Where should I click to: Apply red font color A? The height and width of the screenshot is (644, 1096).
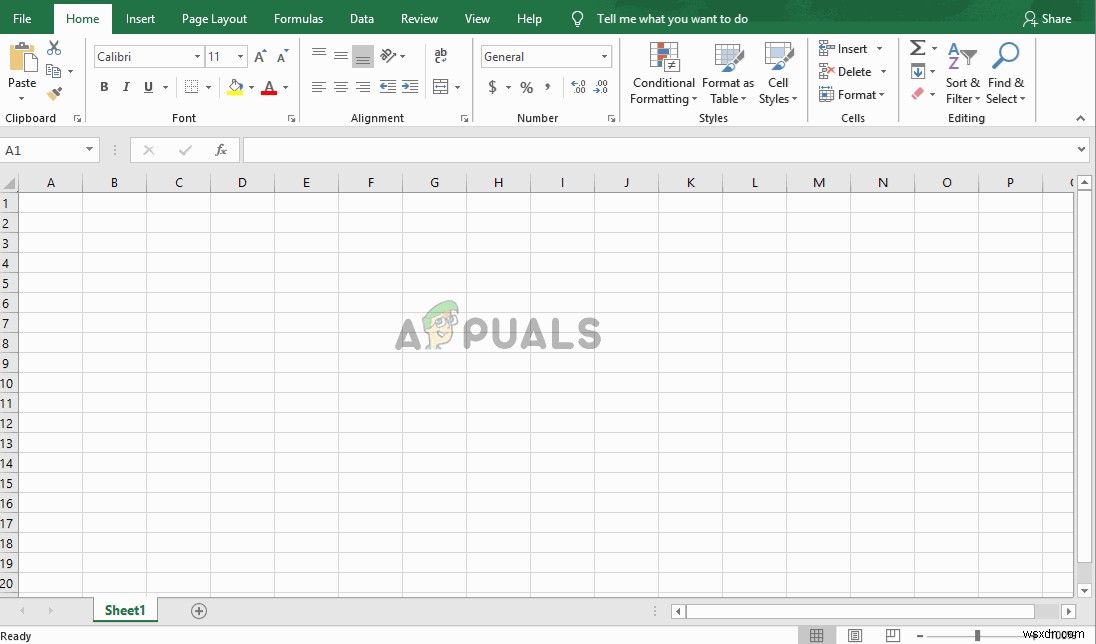coord(269,87)
